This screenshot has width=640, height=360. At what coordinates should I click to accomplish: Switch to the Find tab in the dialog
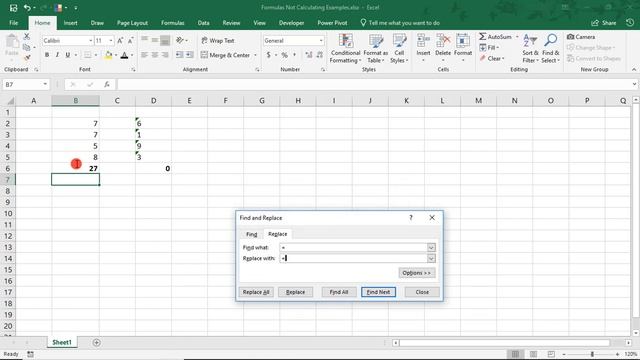pos(251,234)
